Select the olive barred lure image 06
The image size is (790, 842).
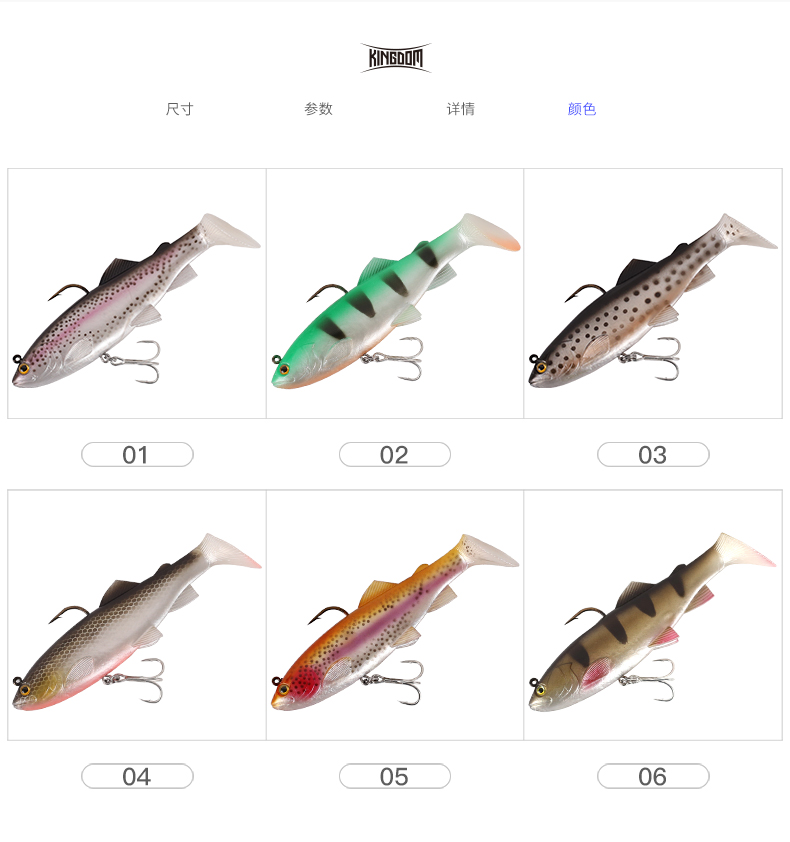[653, 615]
